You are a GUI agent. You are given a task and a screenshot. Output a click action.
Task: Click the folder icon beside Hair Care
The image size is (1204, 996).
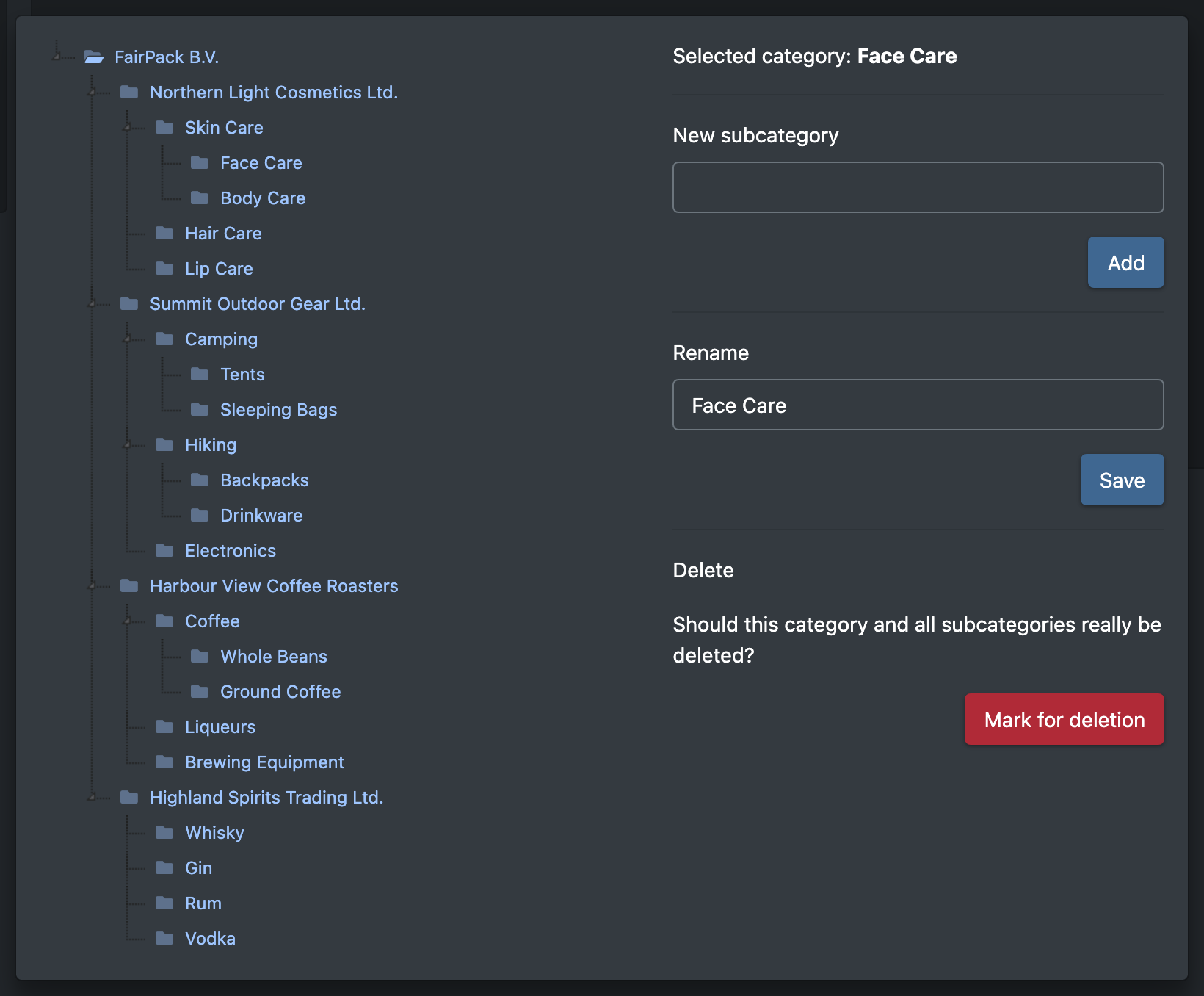pos(164,233)
